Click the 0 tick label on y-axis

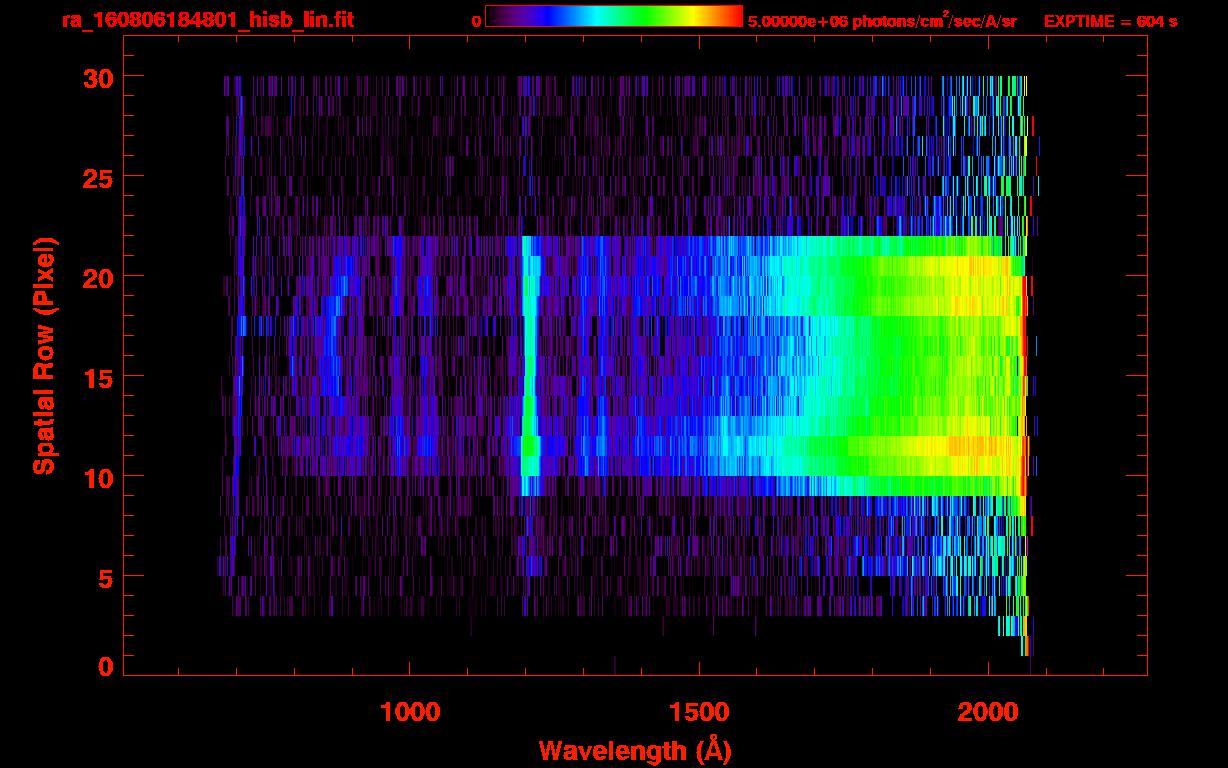point(105,666)
